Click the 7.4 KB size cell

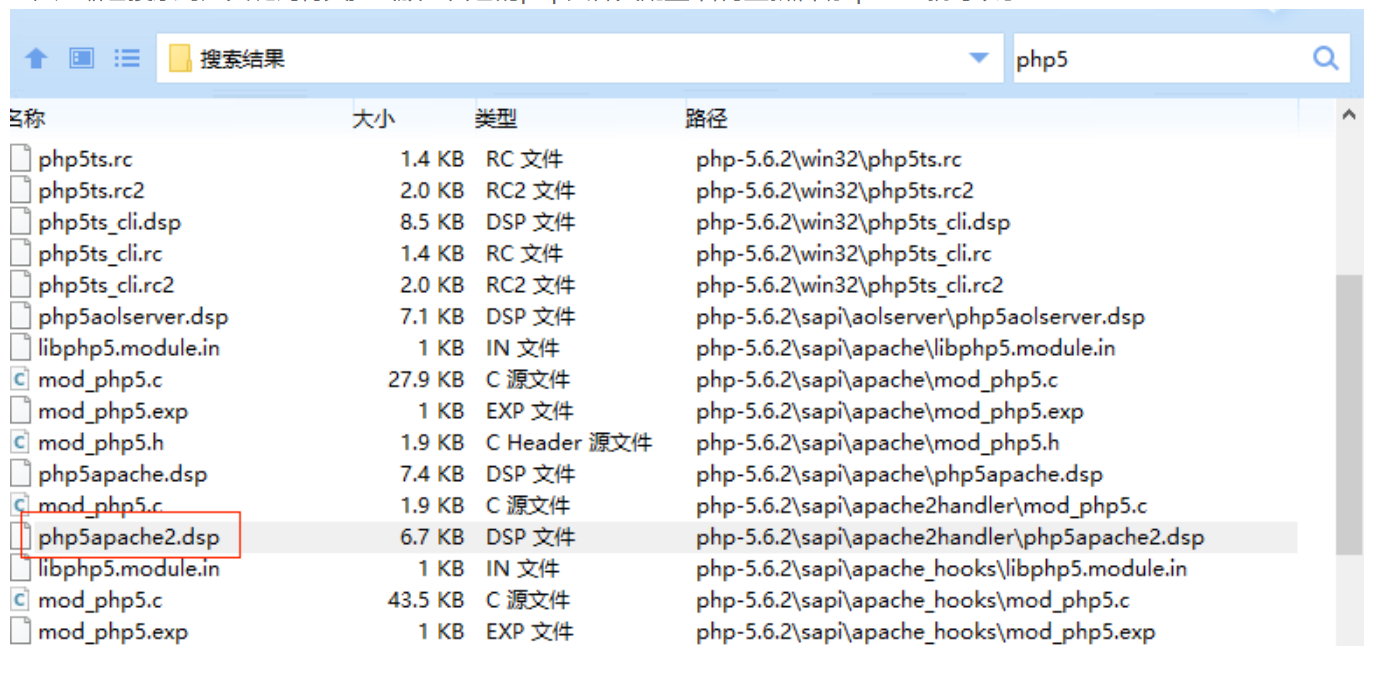(431, 474)
